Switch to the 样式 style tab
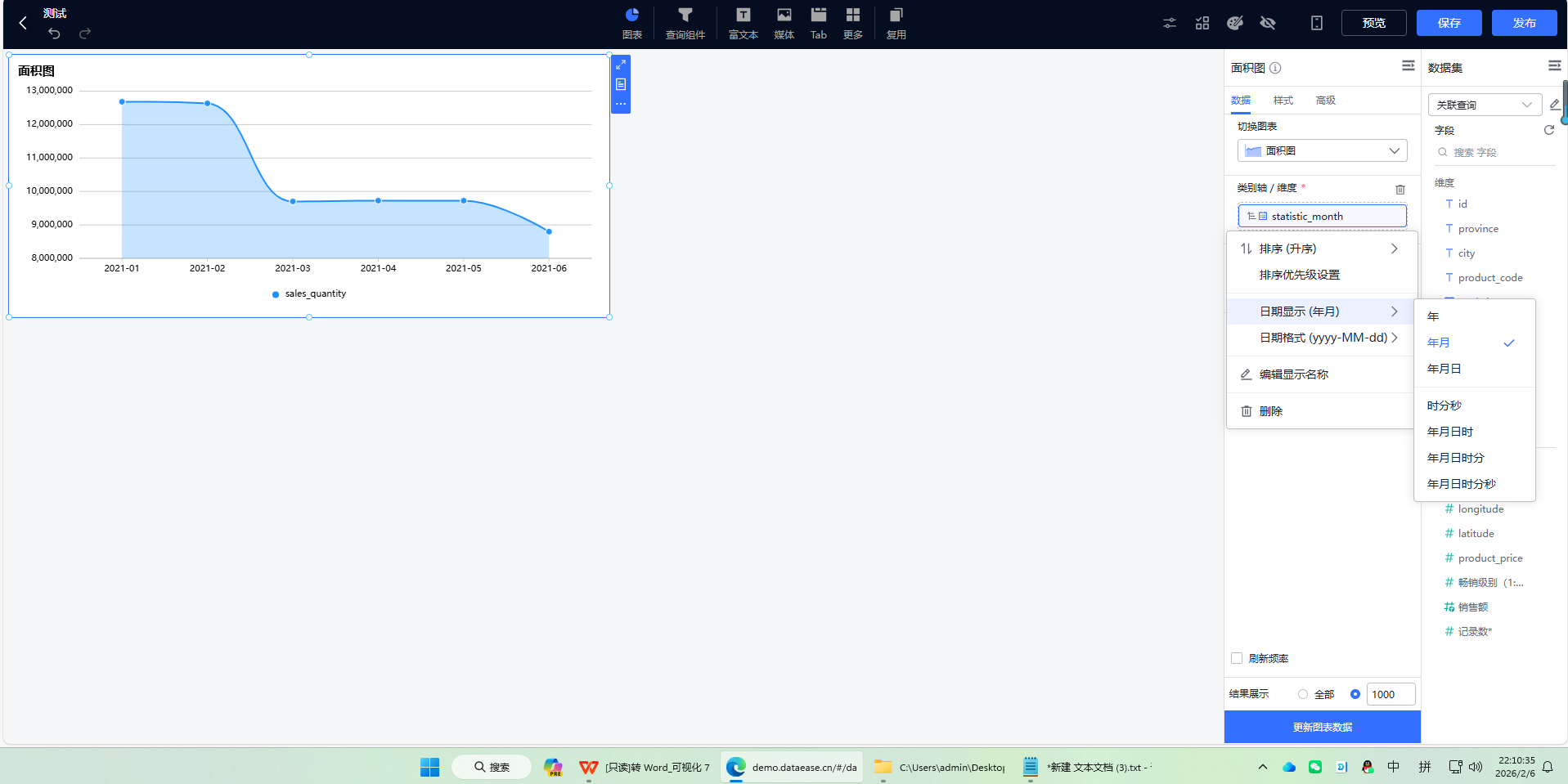Image resolution: width=1568 pixels, height=784 pixels. click(1283, 100)
